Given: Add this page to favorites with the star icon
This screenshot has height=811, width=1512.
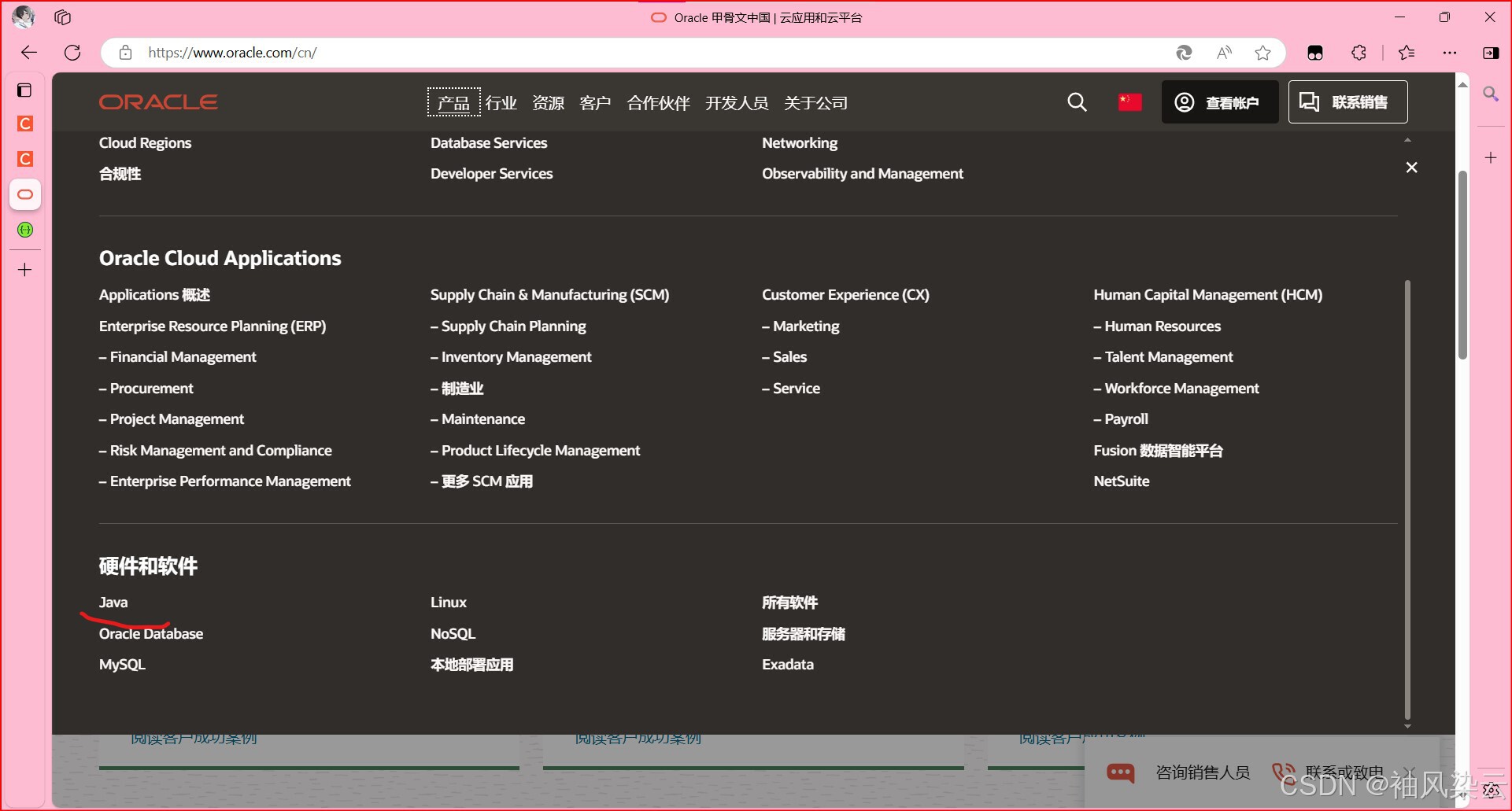Looking at the screenshot, I should click(x=1263, y=53).
